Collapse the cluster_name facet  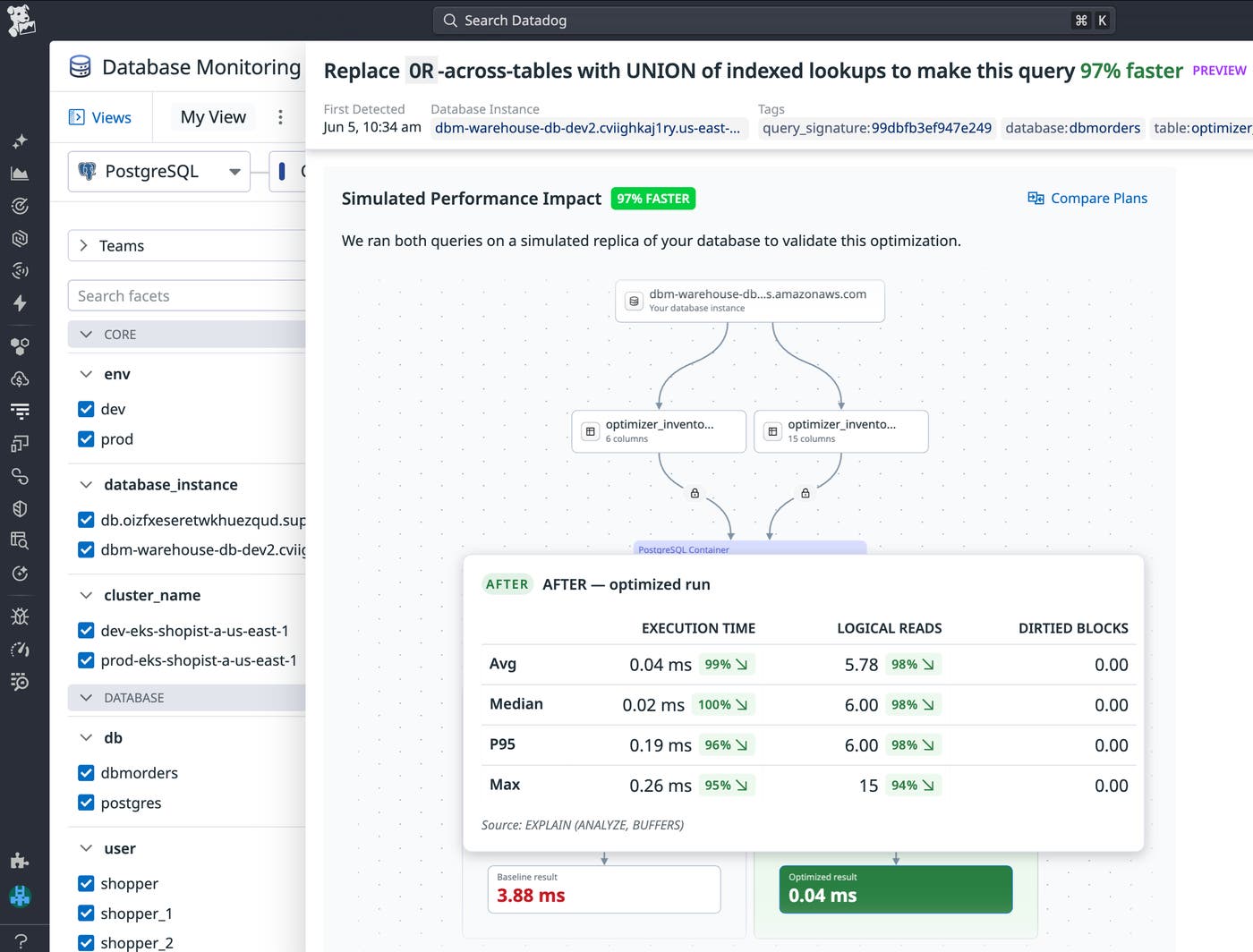point(86,595)
